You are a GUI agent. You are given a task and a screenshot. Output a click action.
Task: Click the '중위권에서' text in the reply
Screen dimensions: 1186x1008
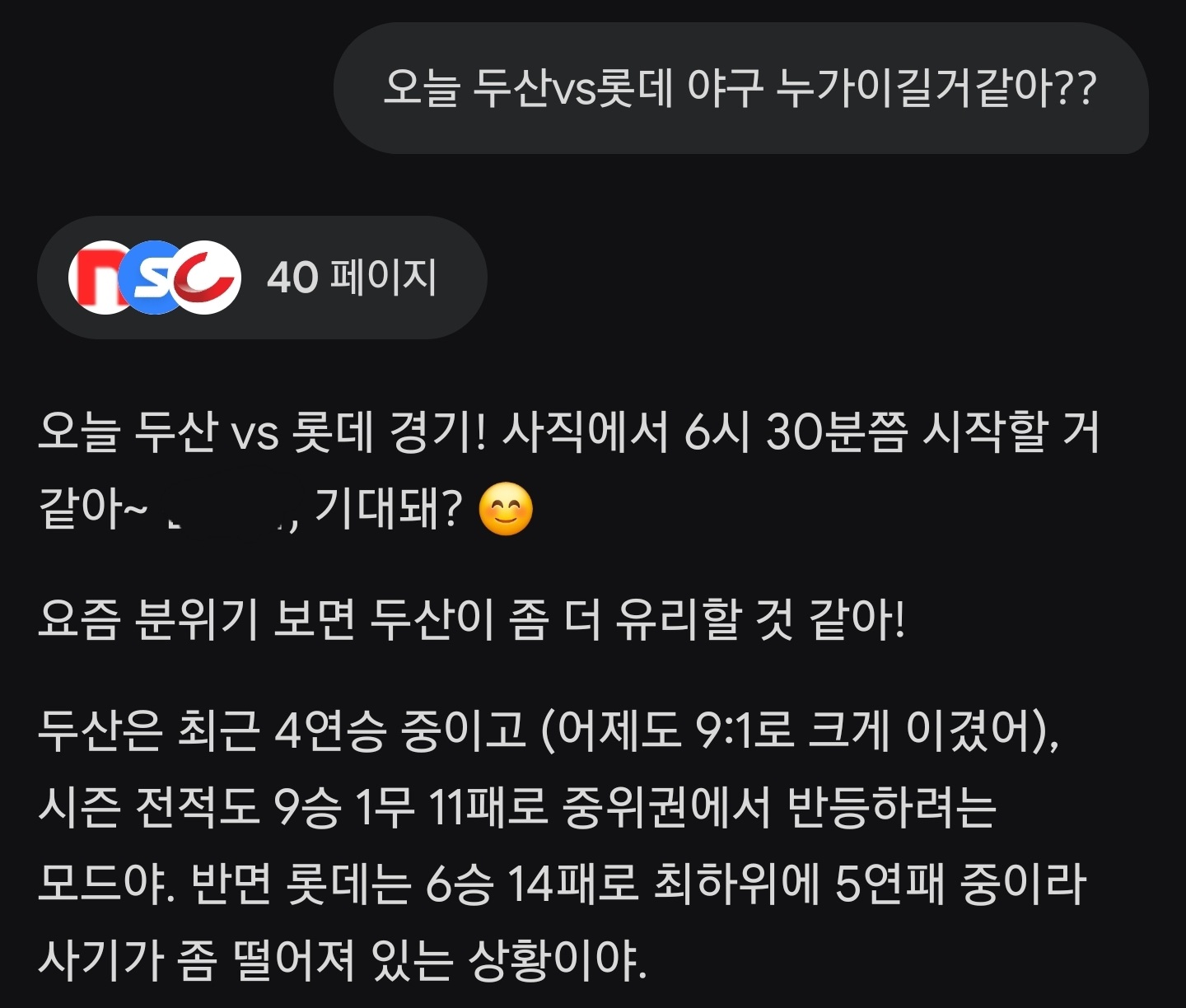pyautogui.click(x=667, y=806)
